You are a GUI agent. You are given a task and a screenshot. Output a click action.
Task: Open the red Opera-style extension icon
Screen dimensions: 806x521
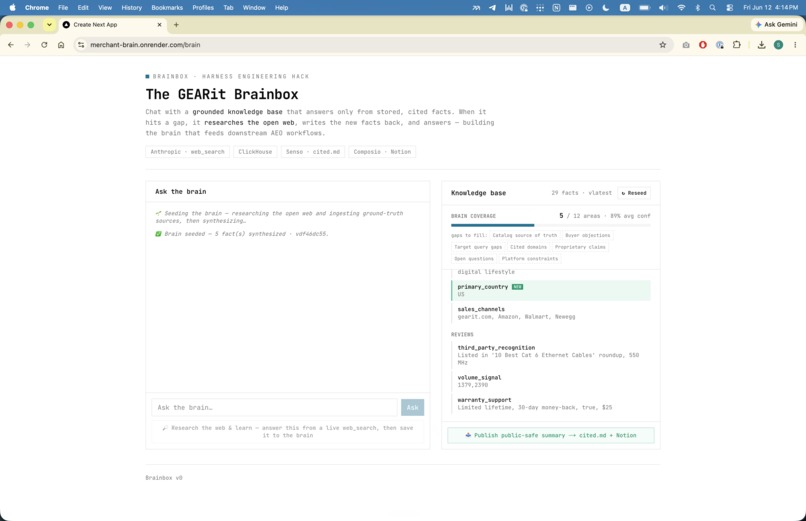tap(703, 45)
